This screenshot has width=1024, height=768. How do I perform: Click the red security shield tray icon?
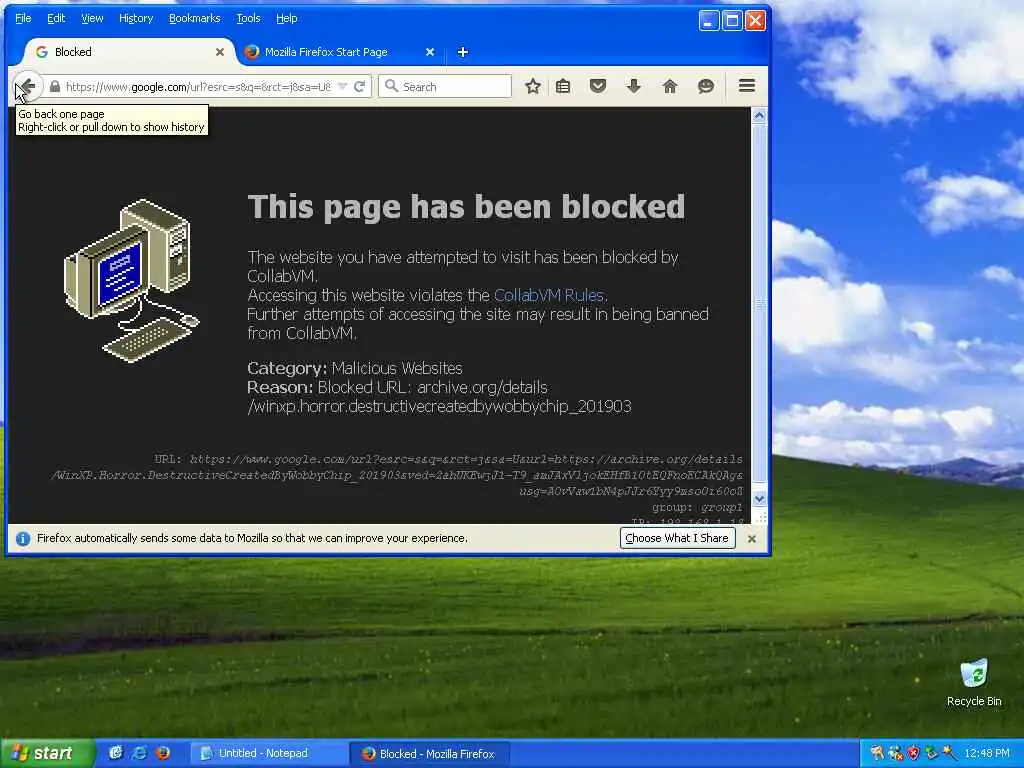(914, 754)
